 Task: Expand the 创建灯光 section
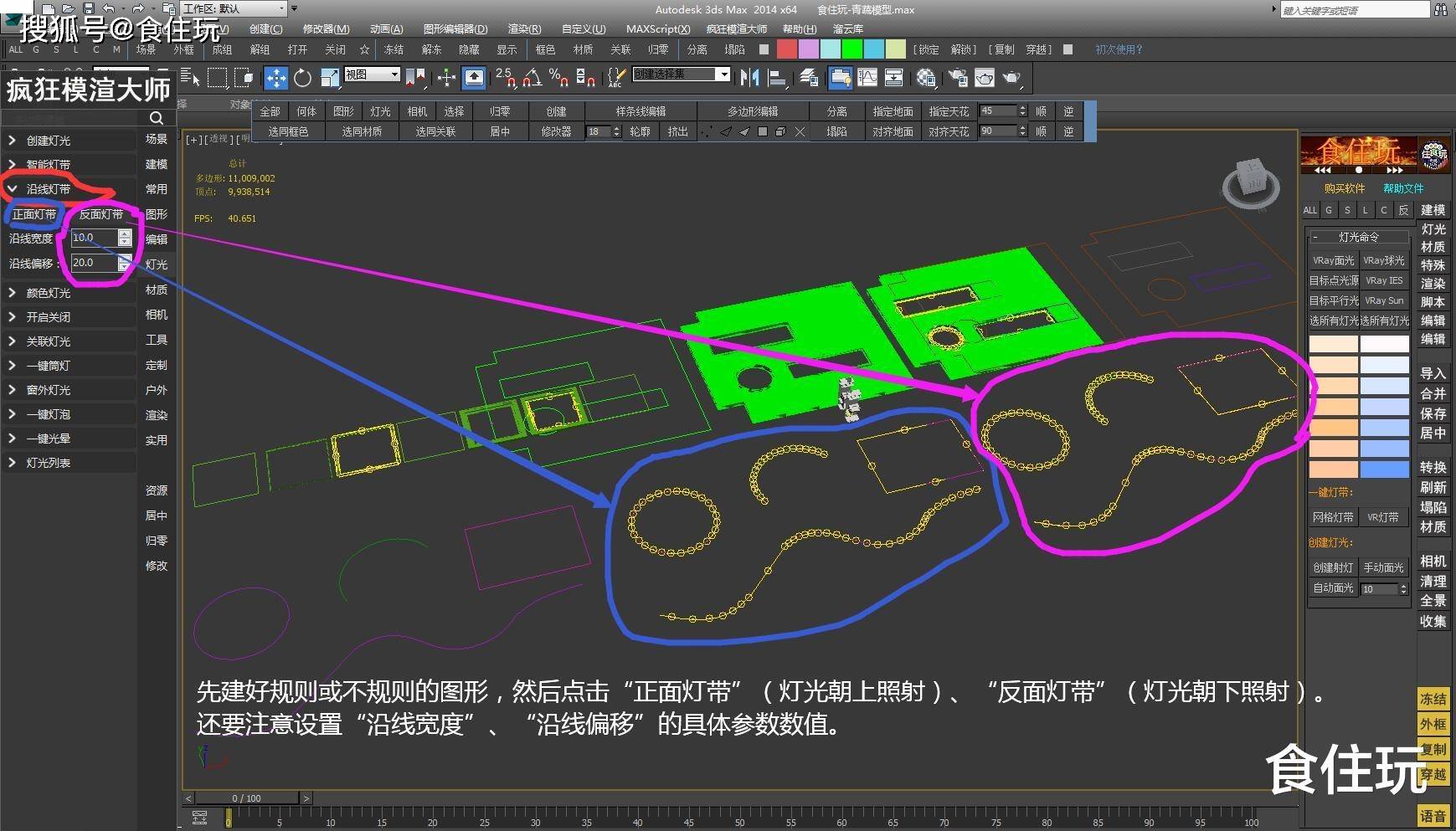69,141
